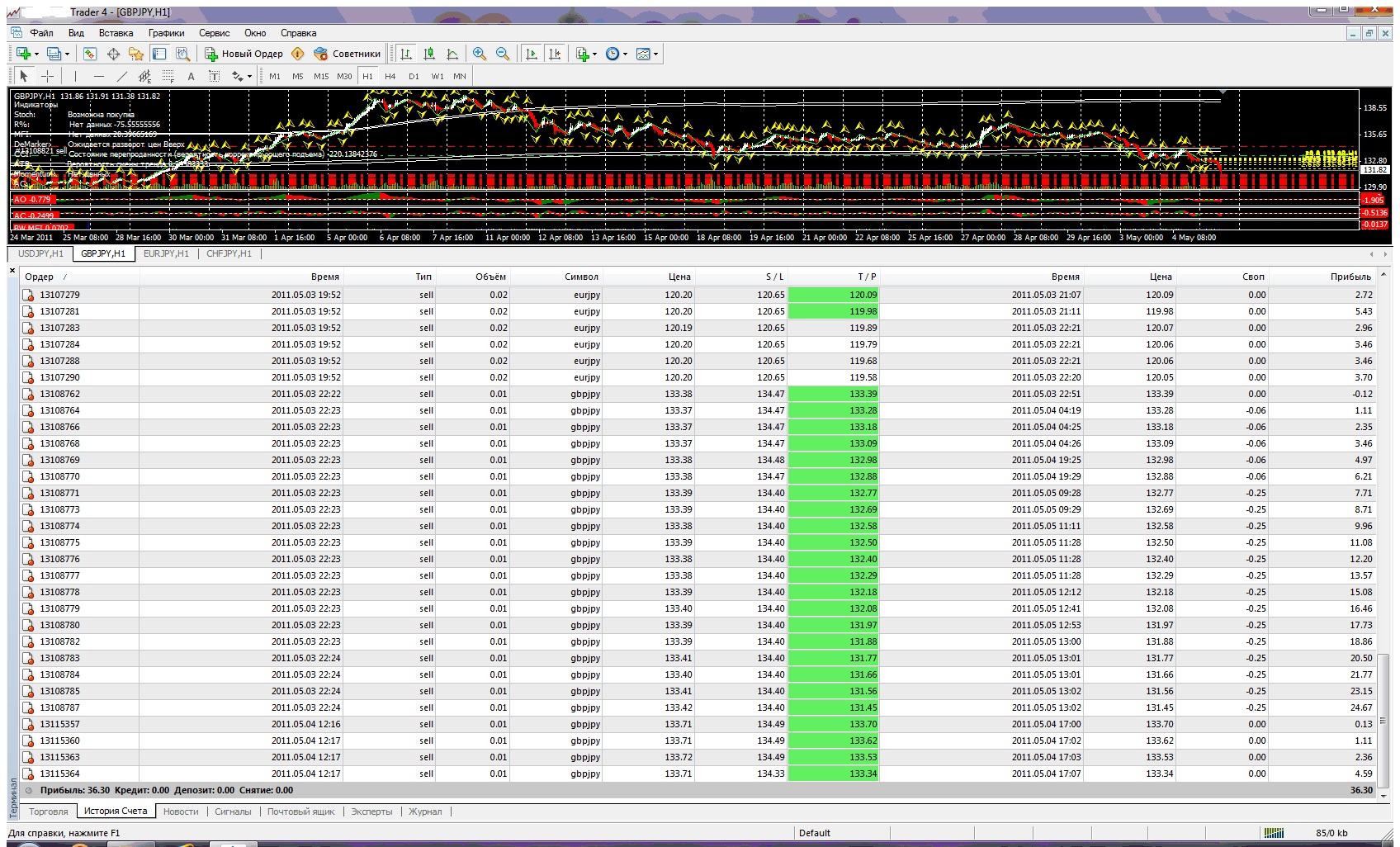Select the Text Label tool
Viewport: 1400px width, 847px height.
click(214, 76)
